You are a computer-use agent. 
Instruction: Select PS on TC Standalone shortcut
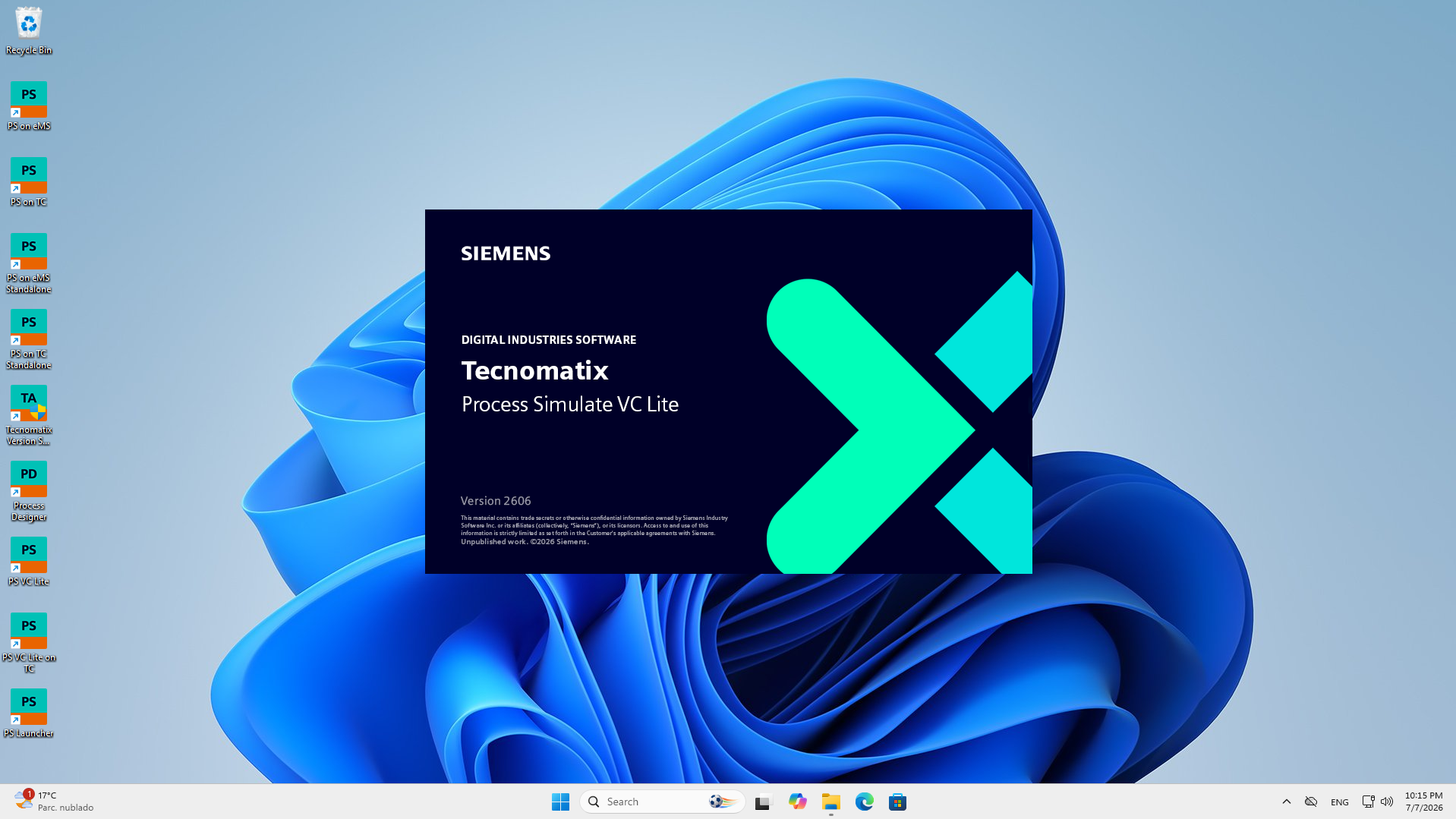[x=29, y=339]
